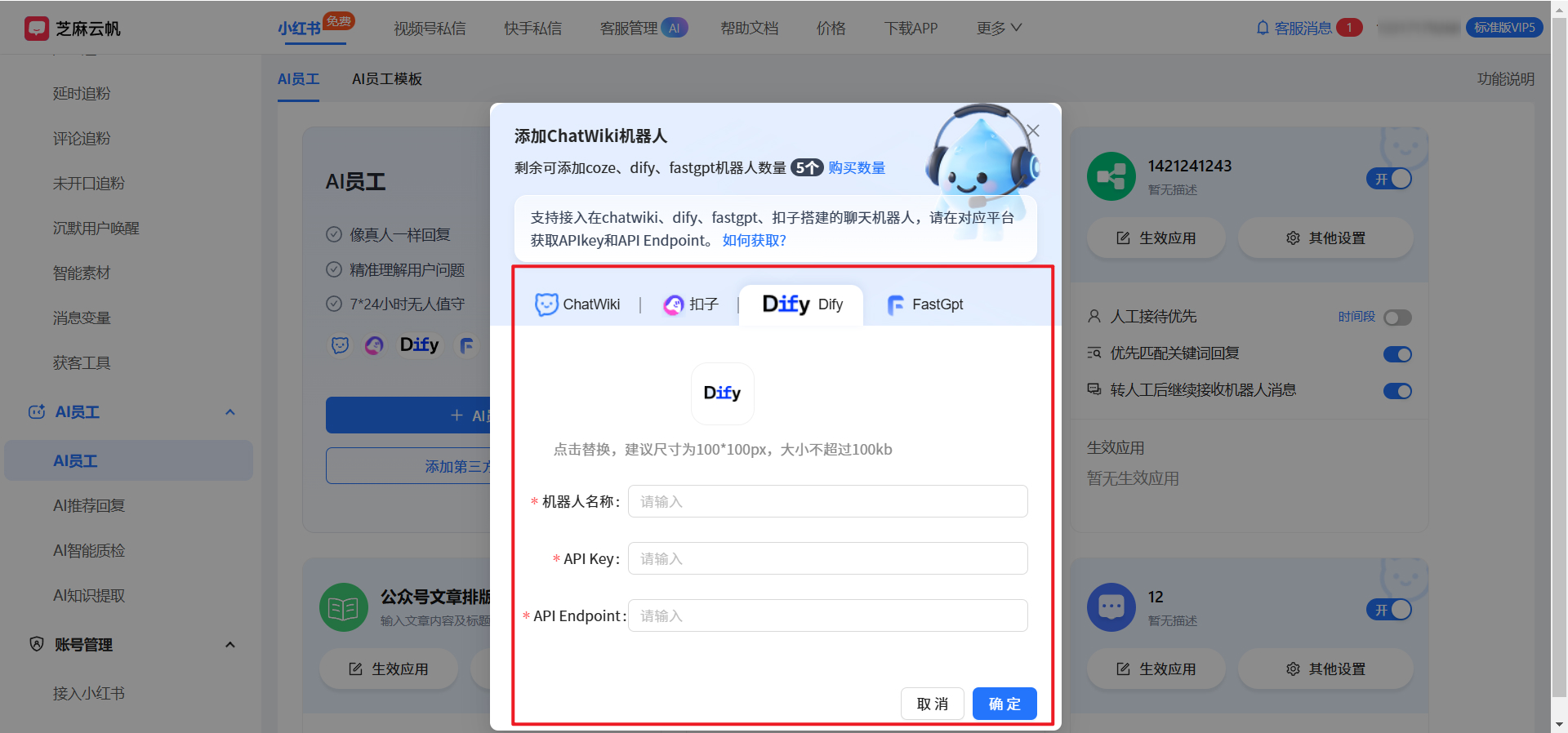Click 生效应用 button for robot 1421241243
Image resolution: width=1568 pixels, height=733 pixels.
pos(1156,238)
